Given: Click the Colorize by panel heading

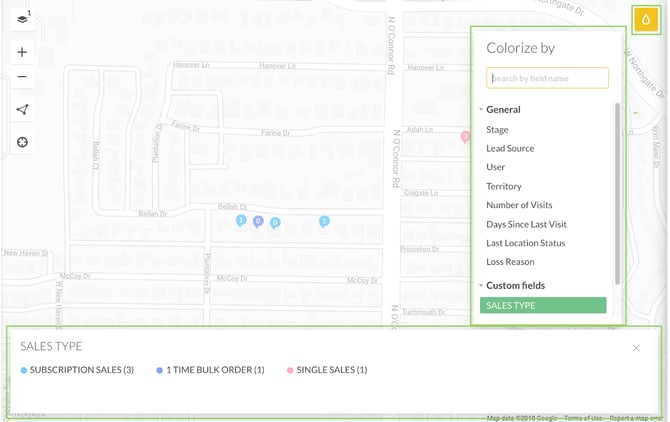Looking at the screenshot, I should (520, 48).
